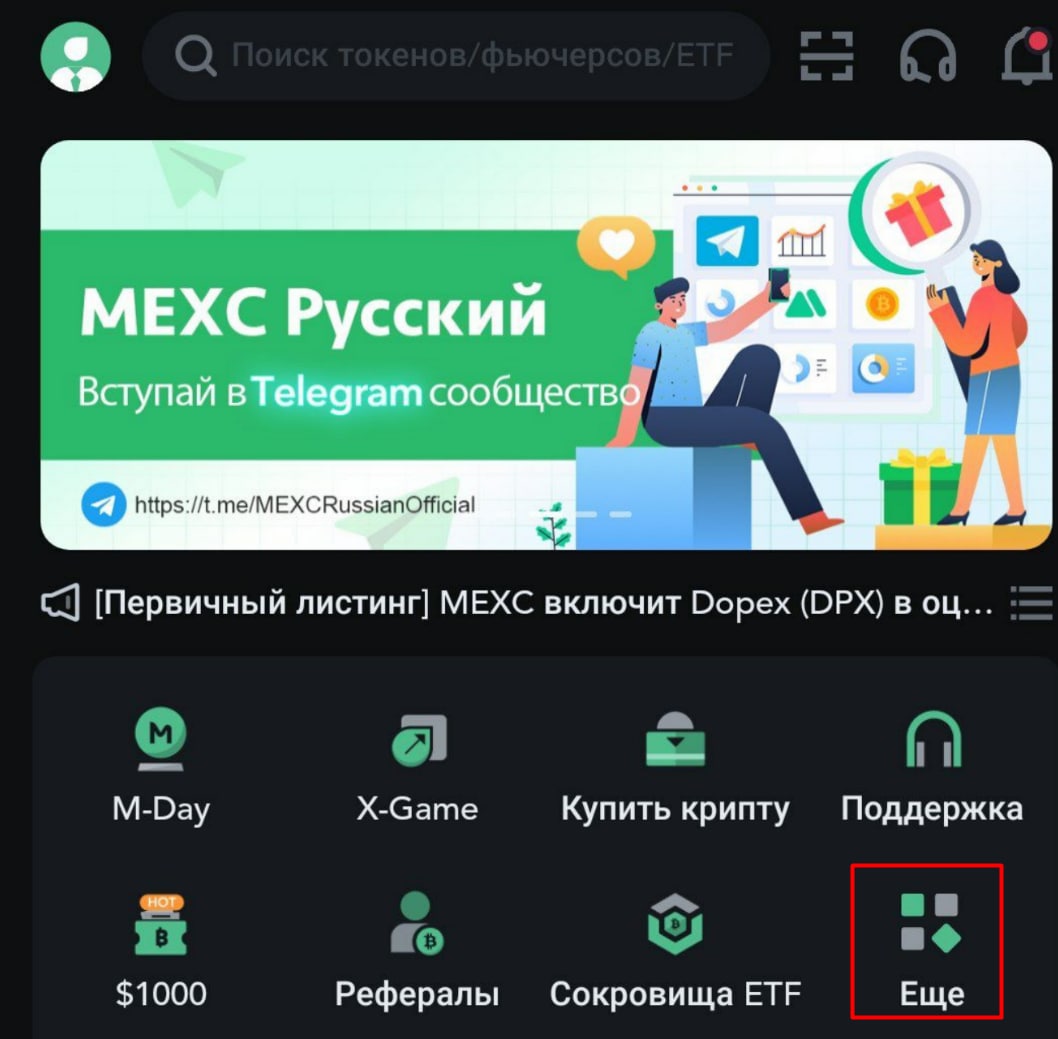Open the user profile avatar
This screenshot has width=1058, height=1039.
pos(76,56)
